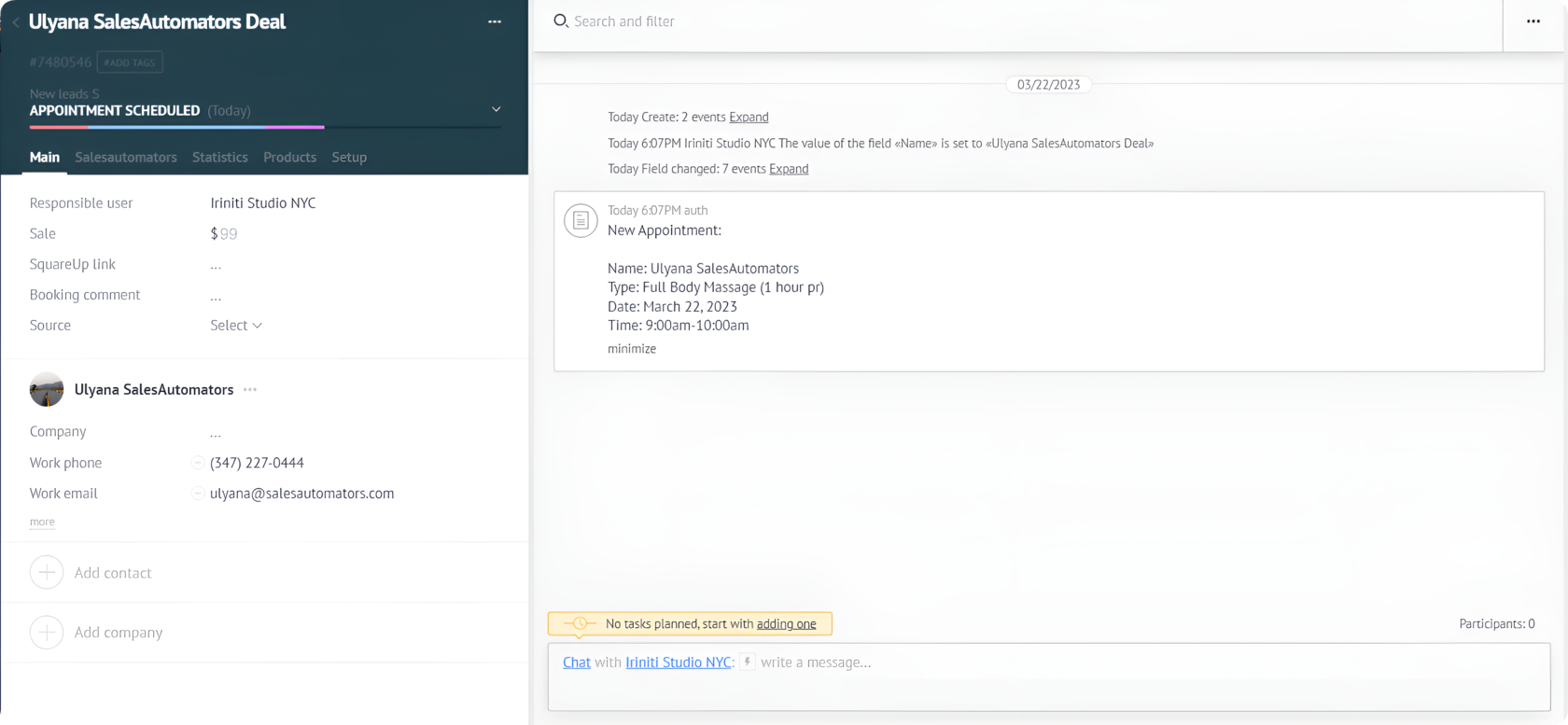
Task: Switch to the Salesautomators tab
Action: pos(126,158)
